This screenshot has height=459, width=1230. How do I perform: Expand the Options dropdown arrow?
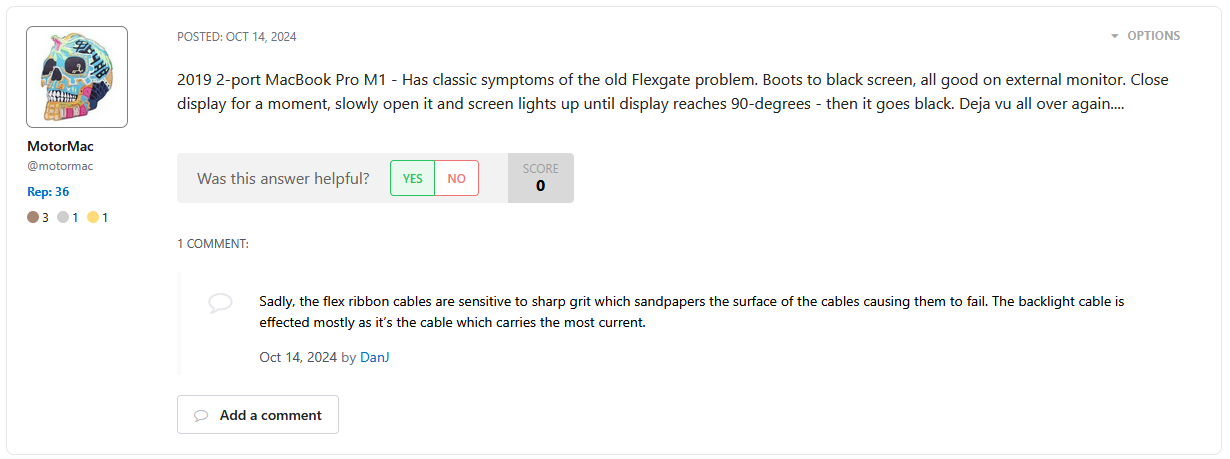(x=1115, y=36)
